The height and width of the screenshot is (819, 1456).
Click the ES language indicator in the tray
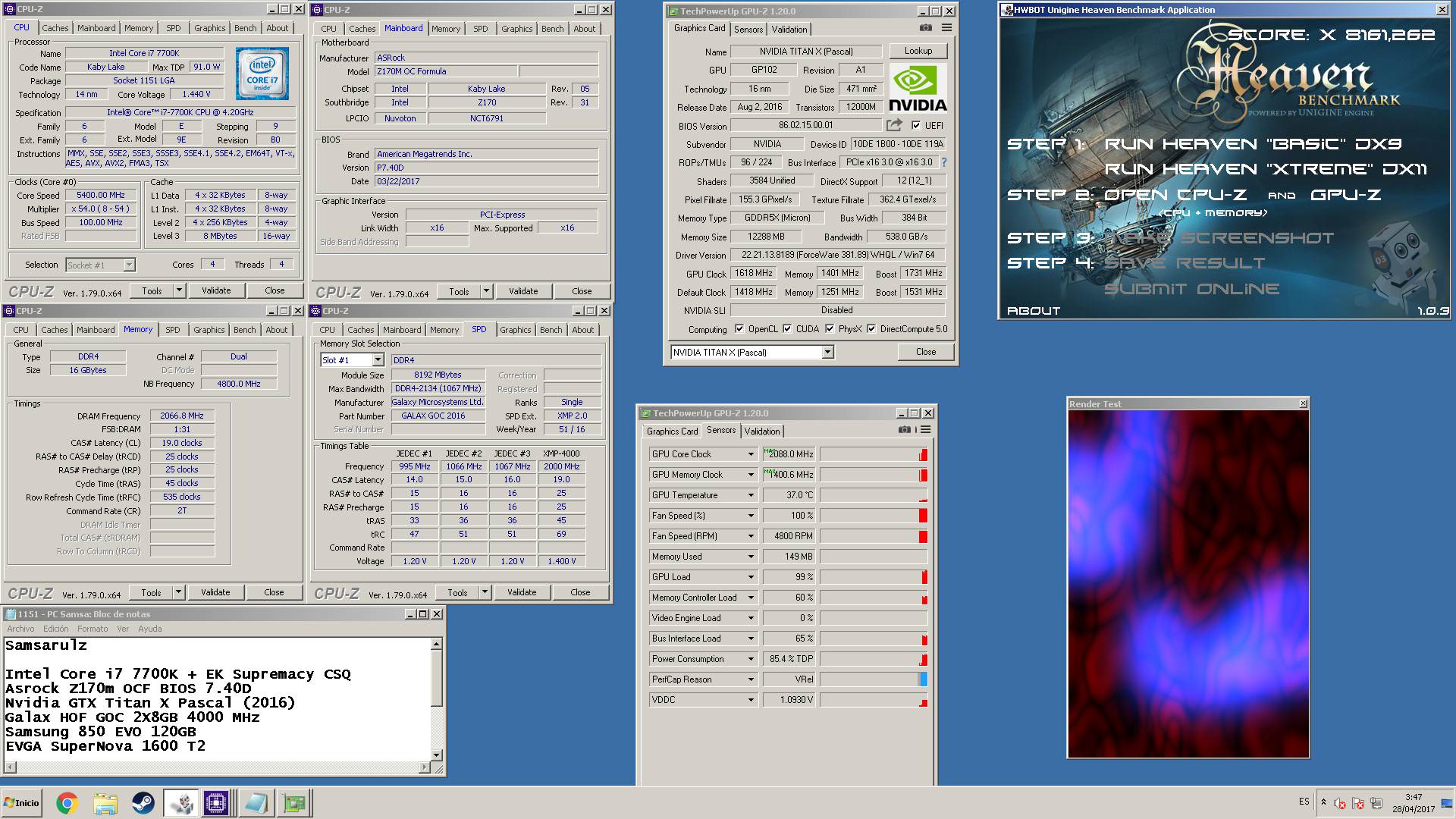(x=1304, y=802)
